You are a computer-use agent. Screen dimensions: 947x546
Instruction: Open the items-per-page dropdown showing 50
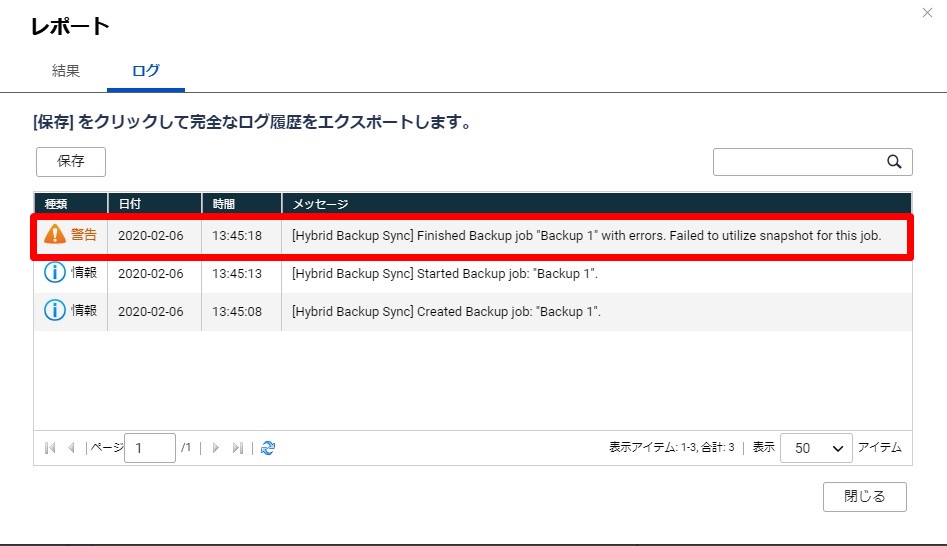[x=816, y=448]
